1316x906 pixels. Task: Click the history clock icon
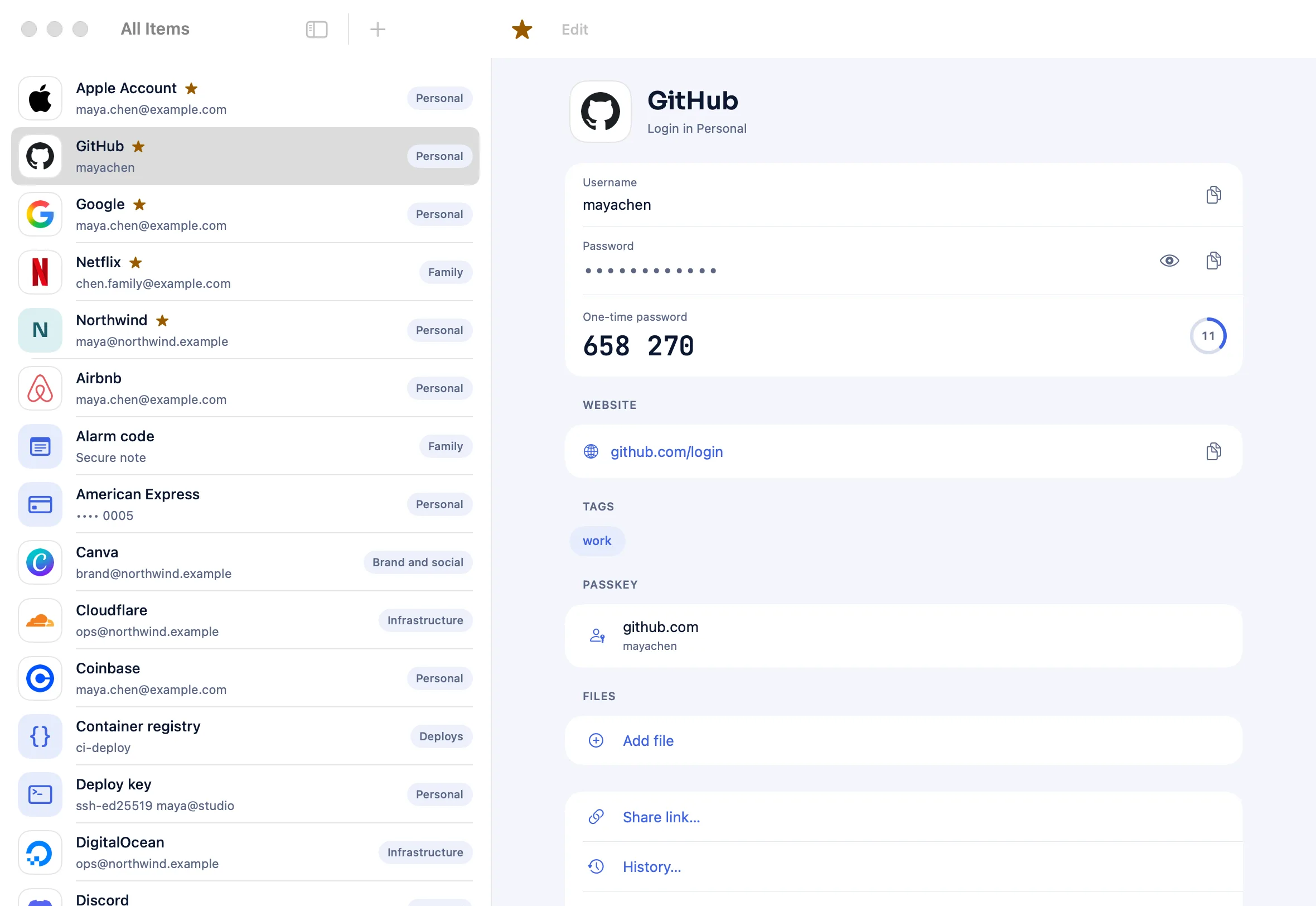pos(596,866)
